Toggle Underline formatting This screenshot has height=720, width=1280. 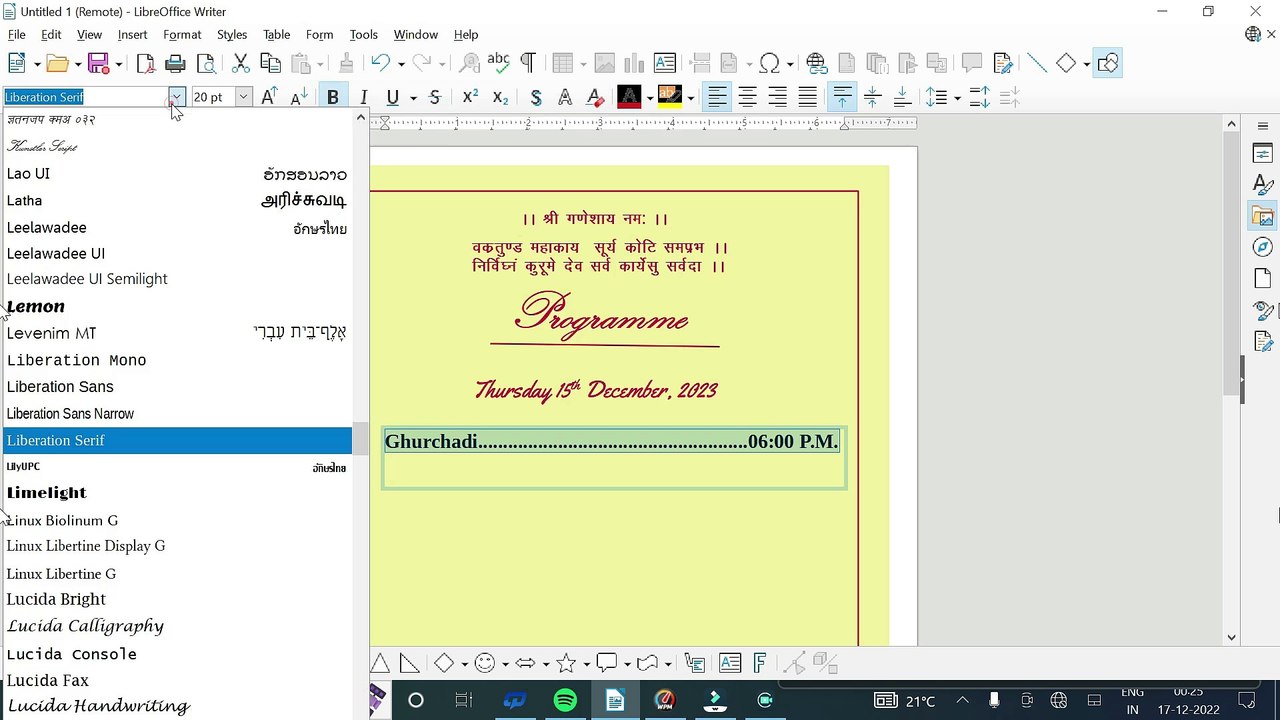pyautogui.click(x=392, y=97)
